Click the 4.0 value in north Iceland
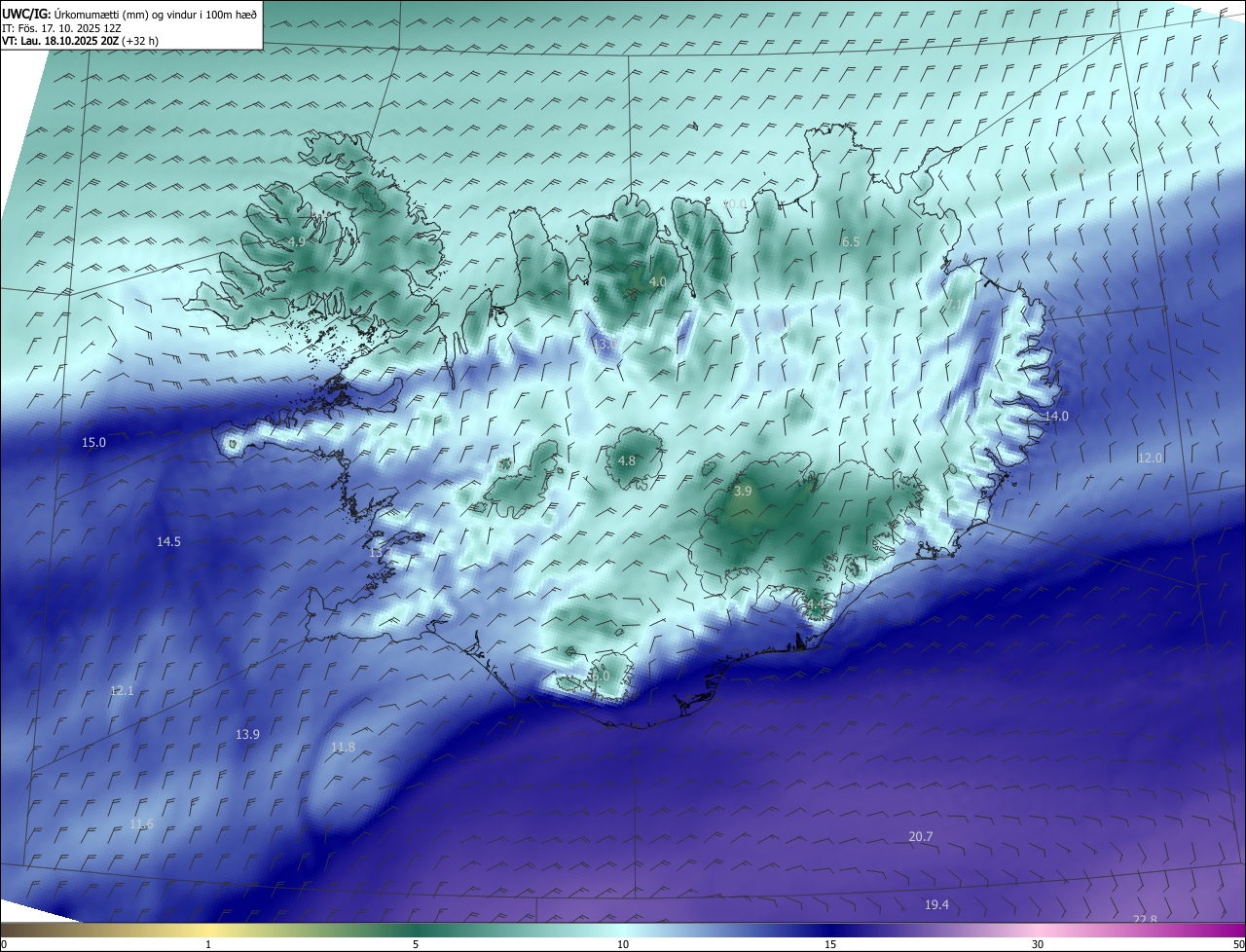 657,281
